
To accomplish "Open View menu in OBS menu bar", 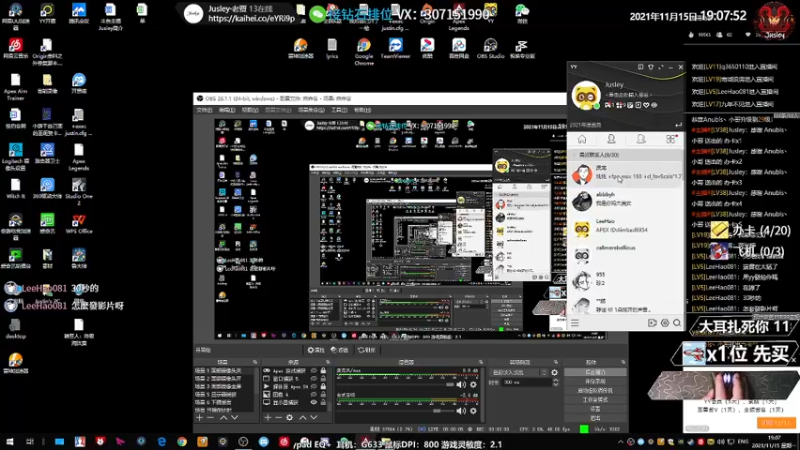I will point(249,110).
